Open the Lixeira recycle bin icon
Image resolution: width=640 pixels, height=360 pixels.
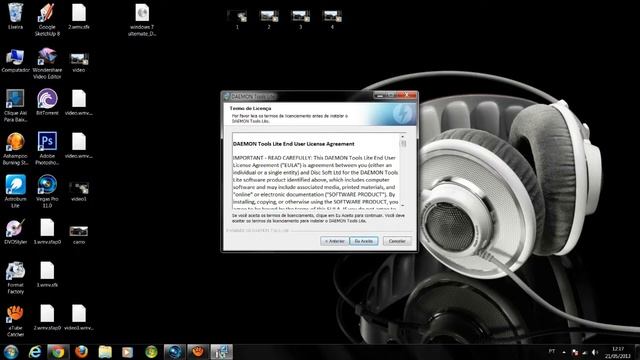tap(16, 16)
